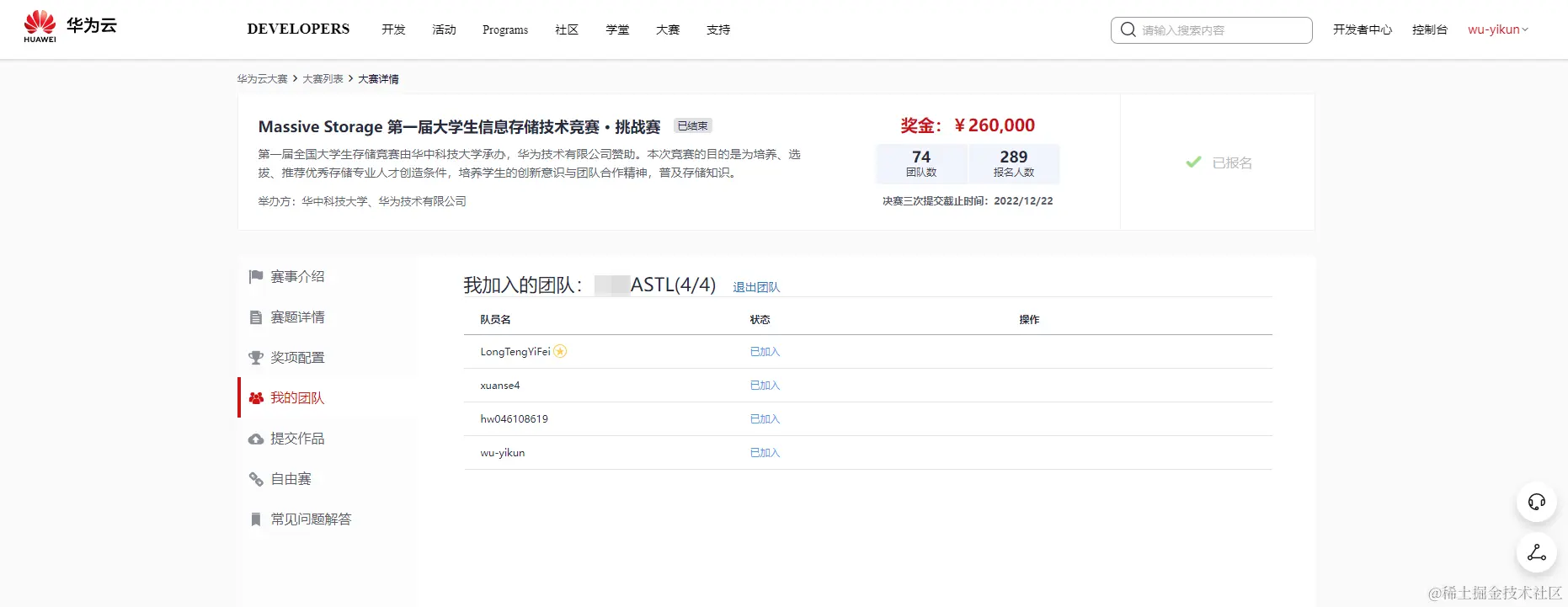
Task: Click 华为云大赛 in the breadcrumb
Action: tap(262, 79)
